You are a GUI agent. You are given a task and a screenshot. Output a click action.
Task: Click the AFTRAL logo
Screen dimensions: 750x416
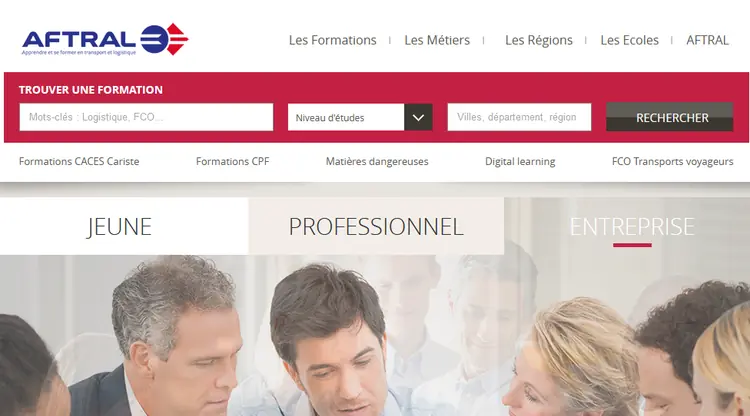pos(105,39)
